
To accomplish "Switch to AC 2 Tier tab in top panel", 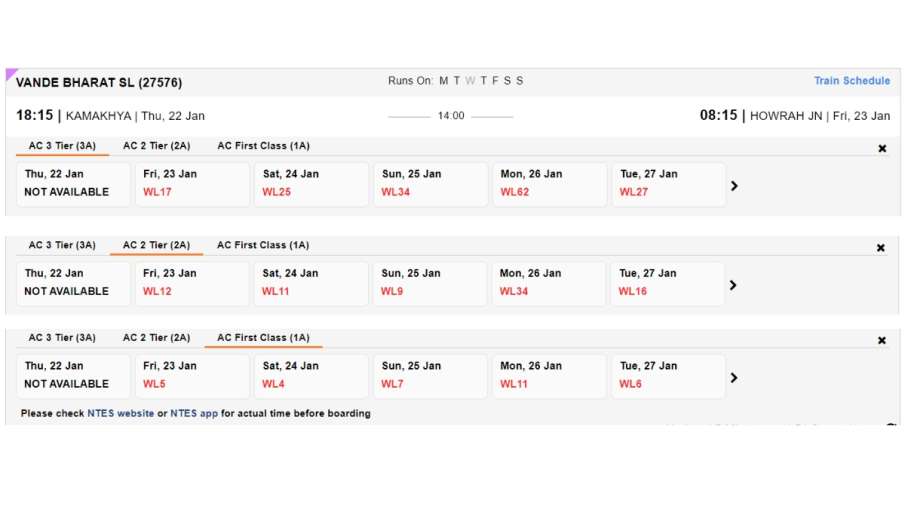I will click(156, 146).
